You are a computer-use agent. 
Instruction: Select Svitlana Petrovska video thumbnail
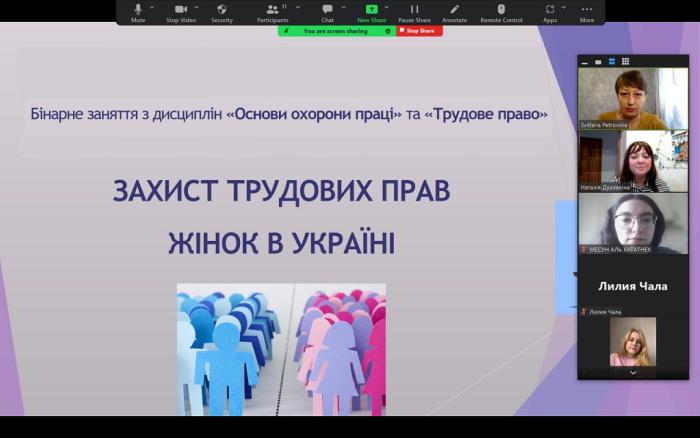[633, 99]
